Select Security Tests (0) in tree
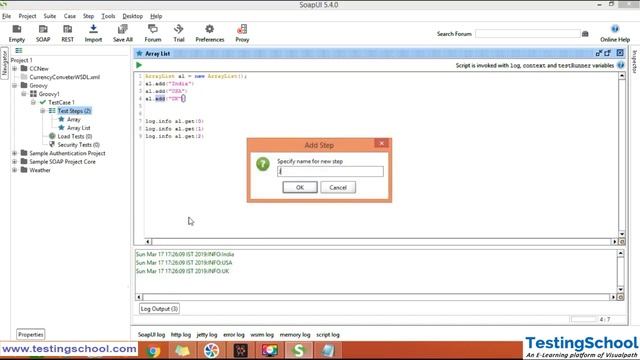The image size is (640, 360). (x=78, y=145)
